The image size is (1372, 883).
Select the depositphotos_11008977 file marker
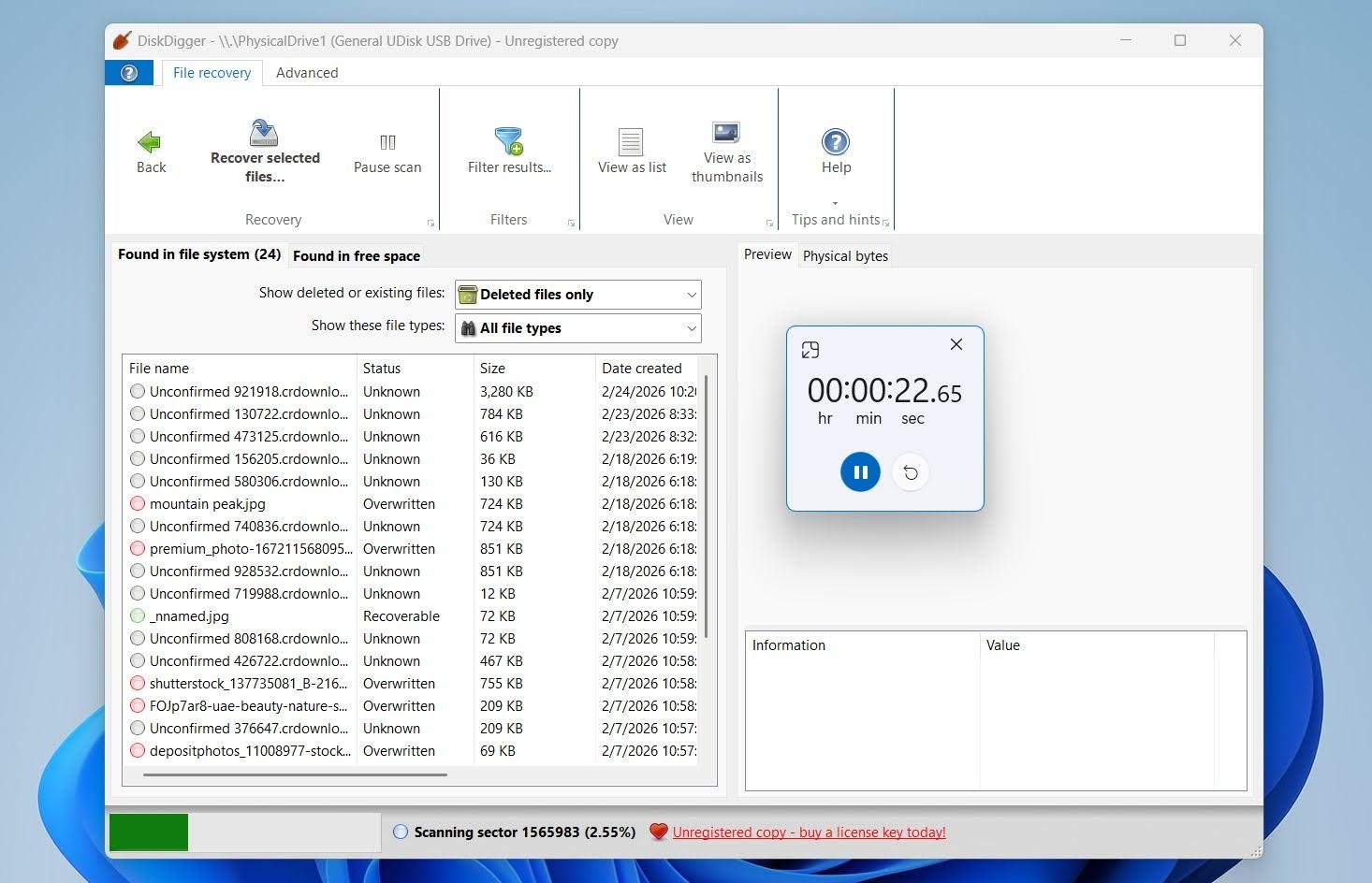pyautogui.click(x=138, y=751)
